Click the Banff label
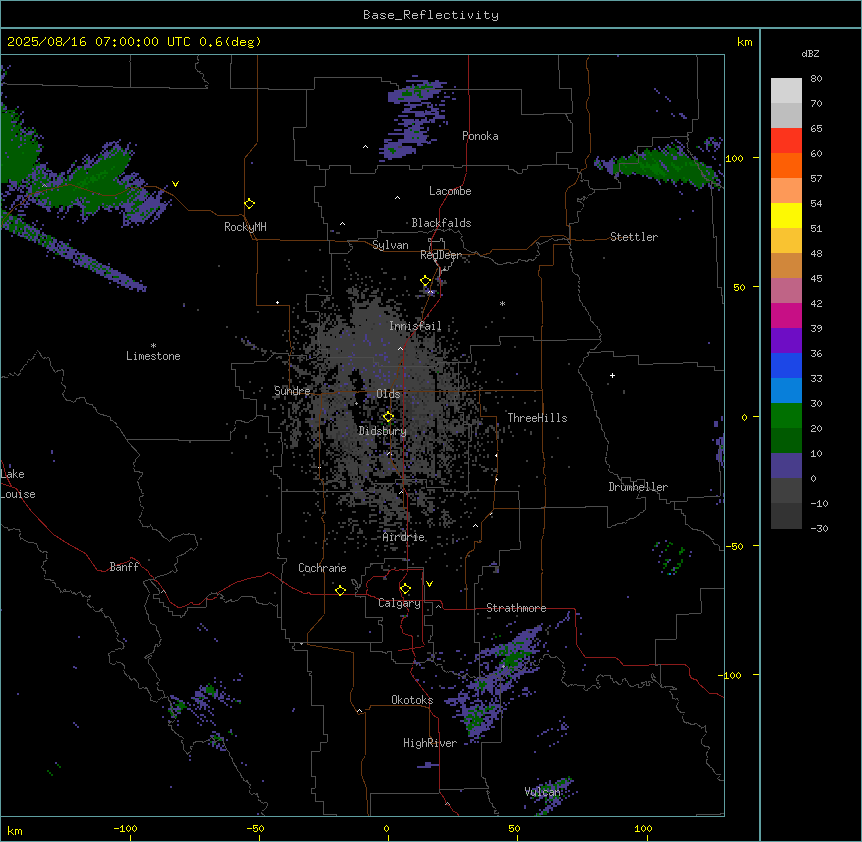Viewport: 862px width, 842px height. coord(124,567)
